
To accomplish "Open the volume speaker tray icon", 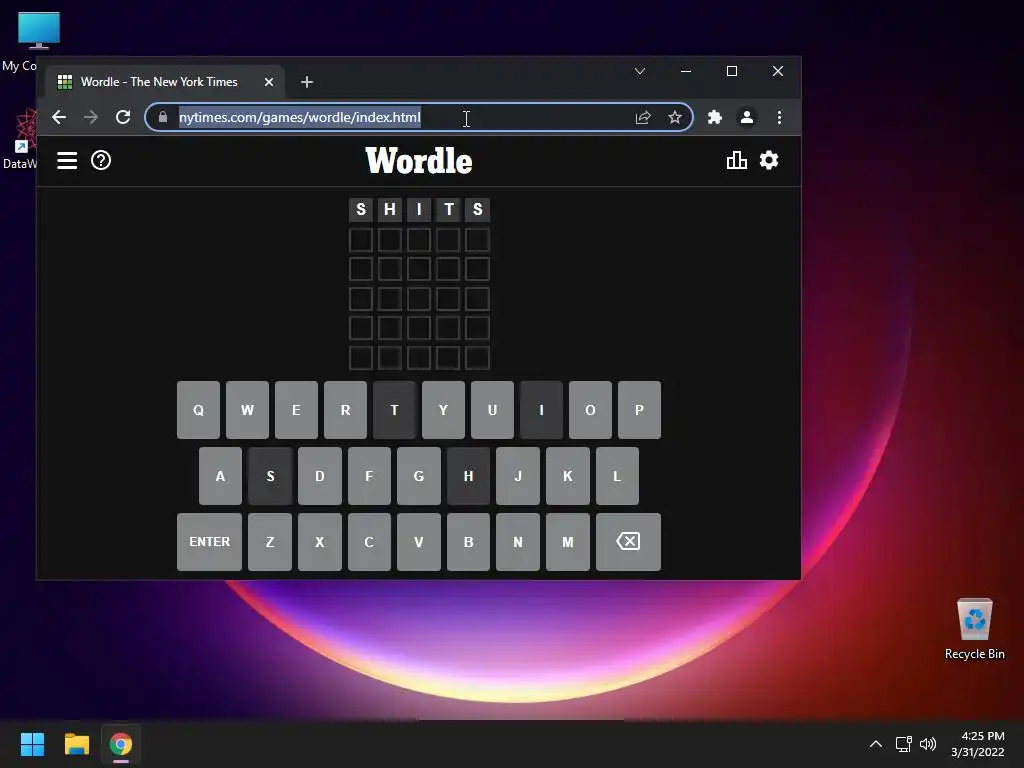I will 927,744.
